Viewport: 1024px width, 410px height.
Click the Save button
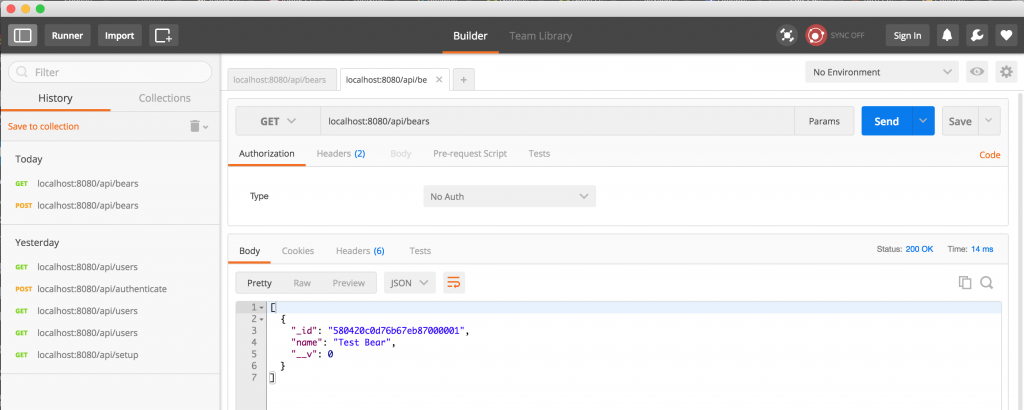[960, 121]
